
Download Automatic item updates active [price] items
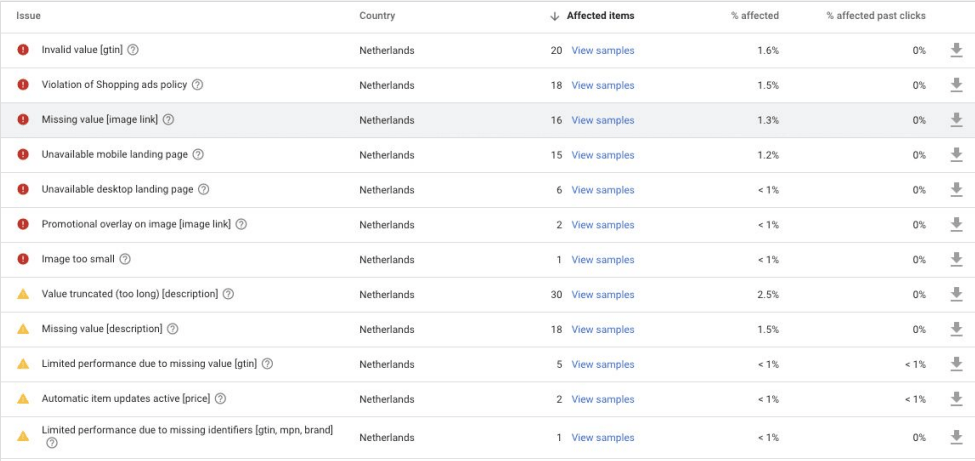pos(956,399)
